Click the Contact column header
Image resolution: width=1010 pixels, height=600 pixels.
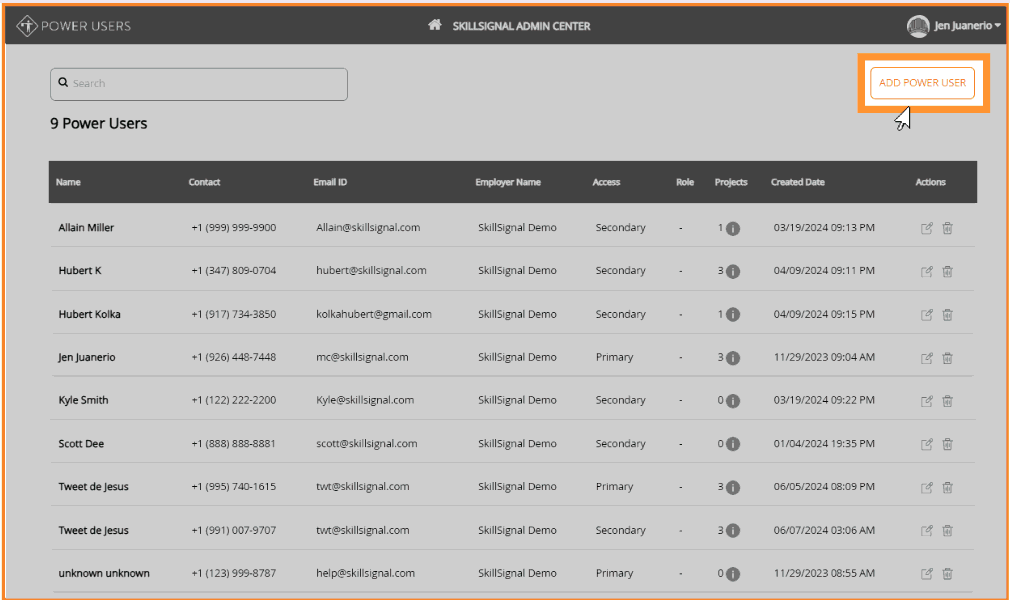pyautogui.click(x=204, y=182)
